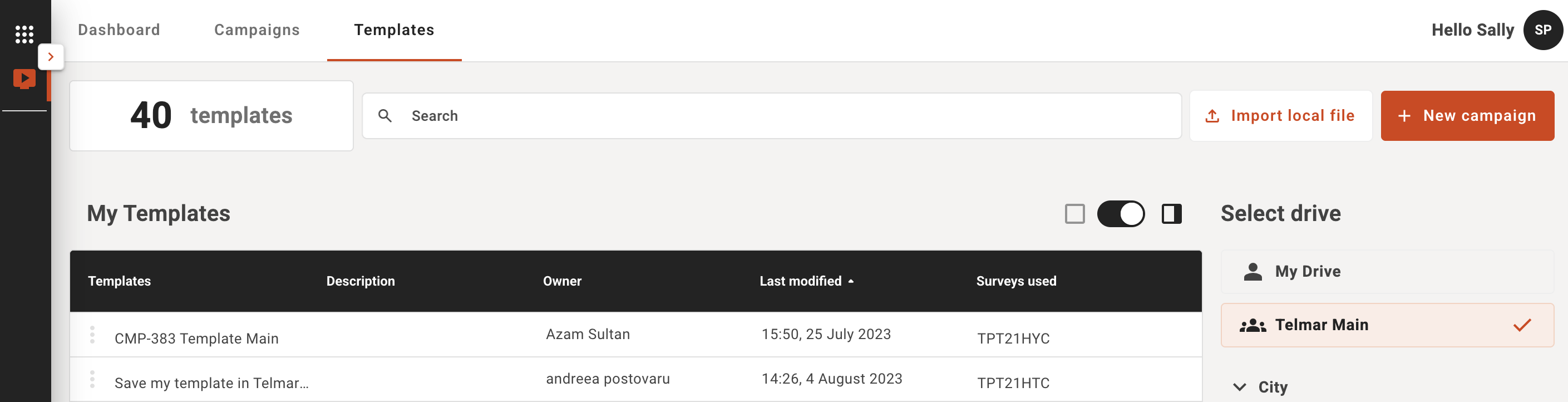Open the apps grid launcher icon
The width and height of the screenshot is (1568, 402).
[24, 34]
